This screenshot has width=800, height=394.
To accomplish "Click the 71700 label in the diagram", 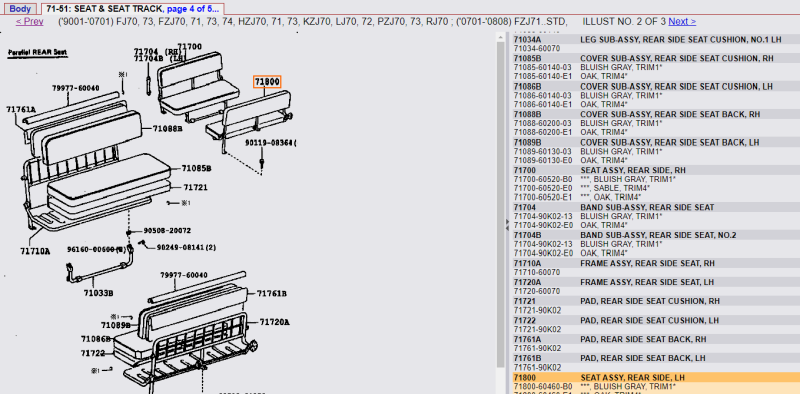I will (189, 47).
